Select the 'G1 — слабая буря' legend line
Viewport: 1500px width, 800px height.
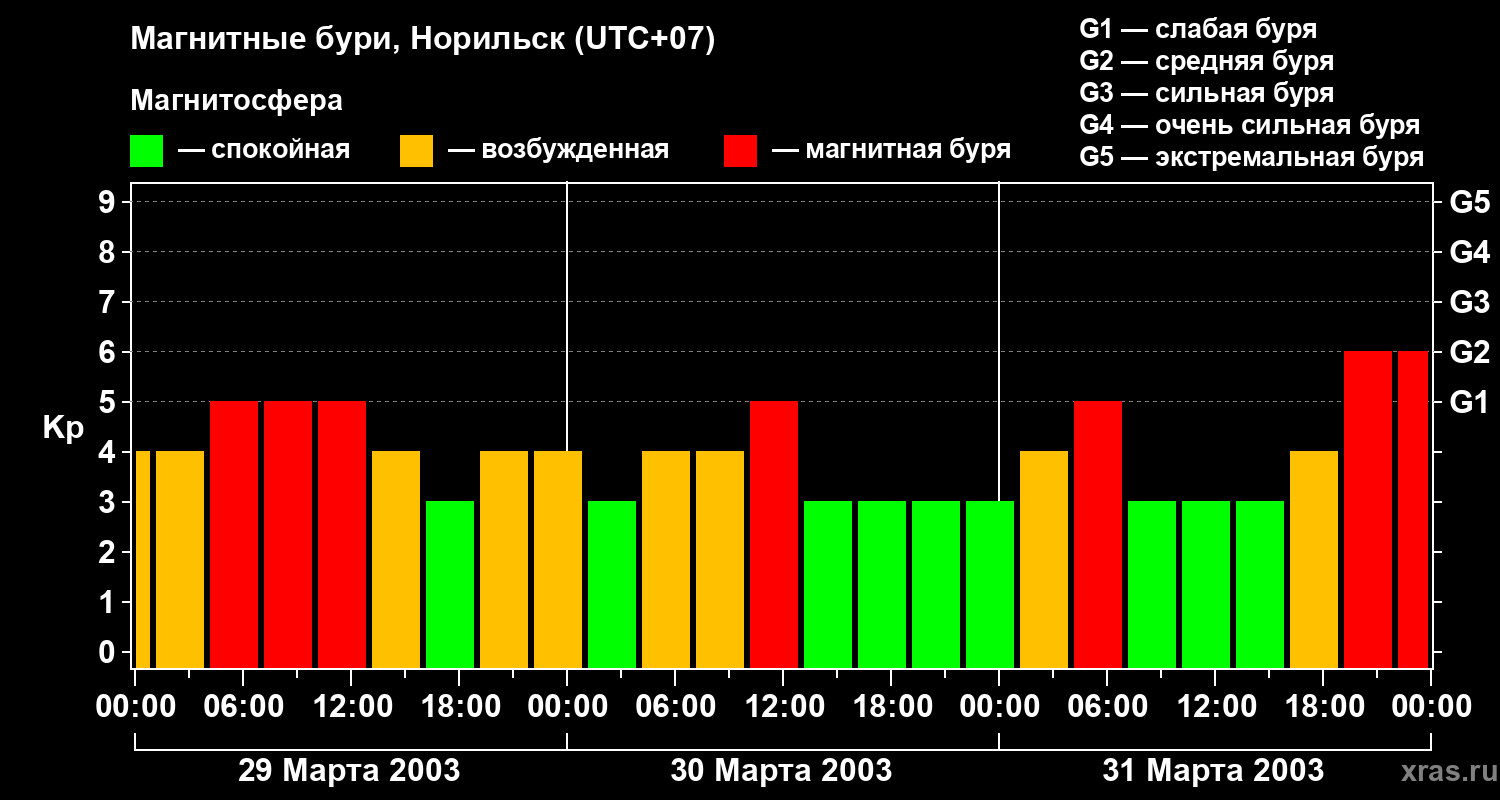coord(1198,29)
